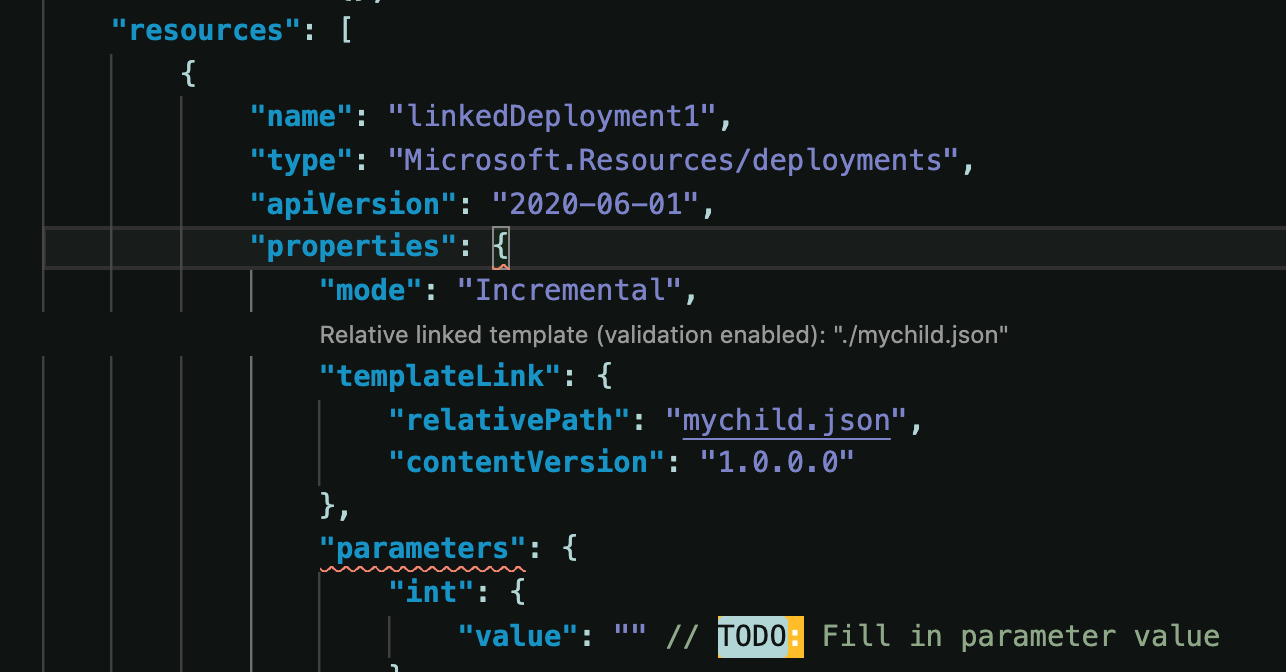Click an indentation guide line beside templateLink

pos(251,375)
